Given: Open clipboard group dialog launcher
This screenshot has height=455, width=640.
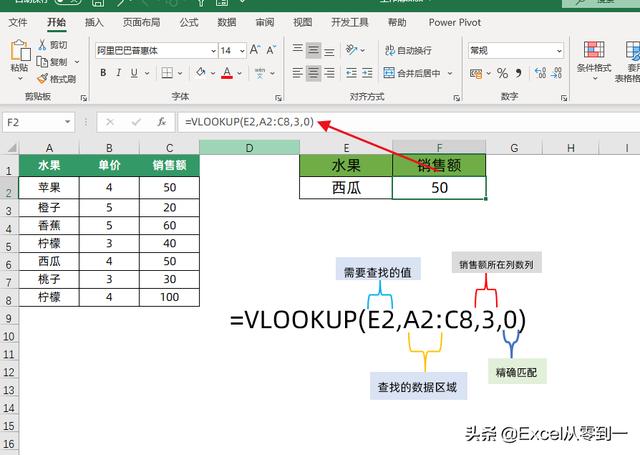Looking at the screenshot, I should (x=84, y=98).
